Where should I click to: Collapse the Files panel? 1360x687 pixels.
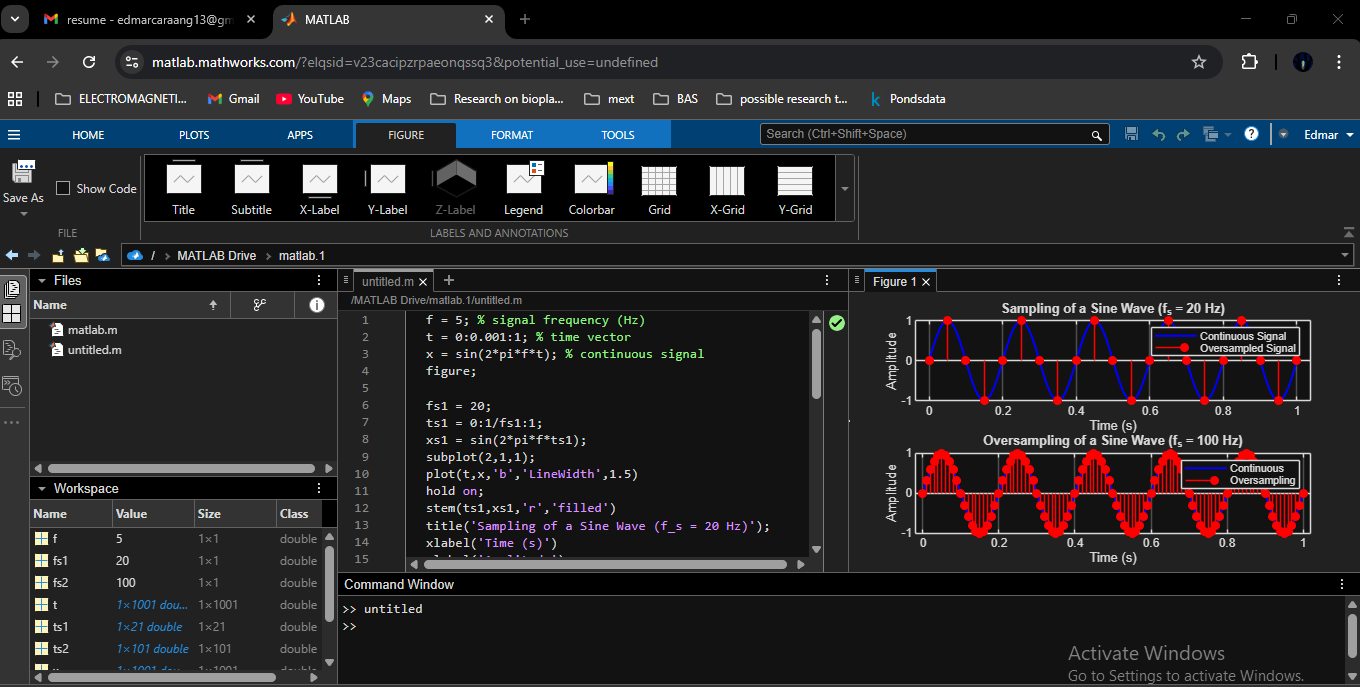[42, 281]
